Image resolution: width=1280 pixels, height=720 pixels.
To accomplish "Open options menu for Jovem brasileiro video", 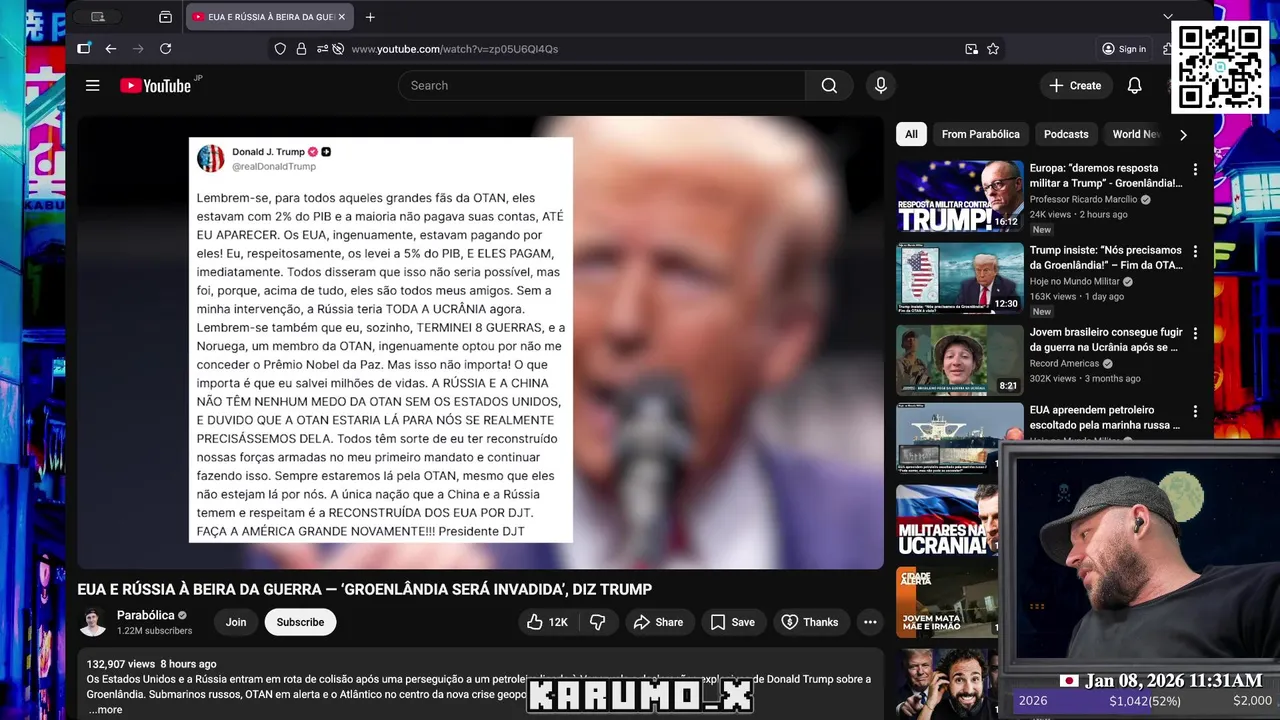I will [1195, 334].
